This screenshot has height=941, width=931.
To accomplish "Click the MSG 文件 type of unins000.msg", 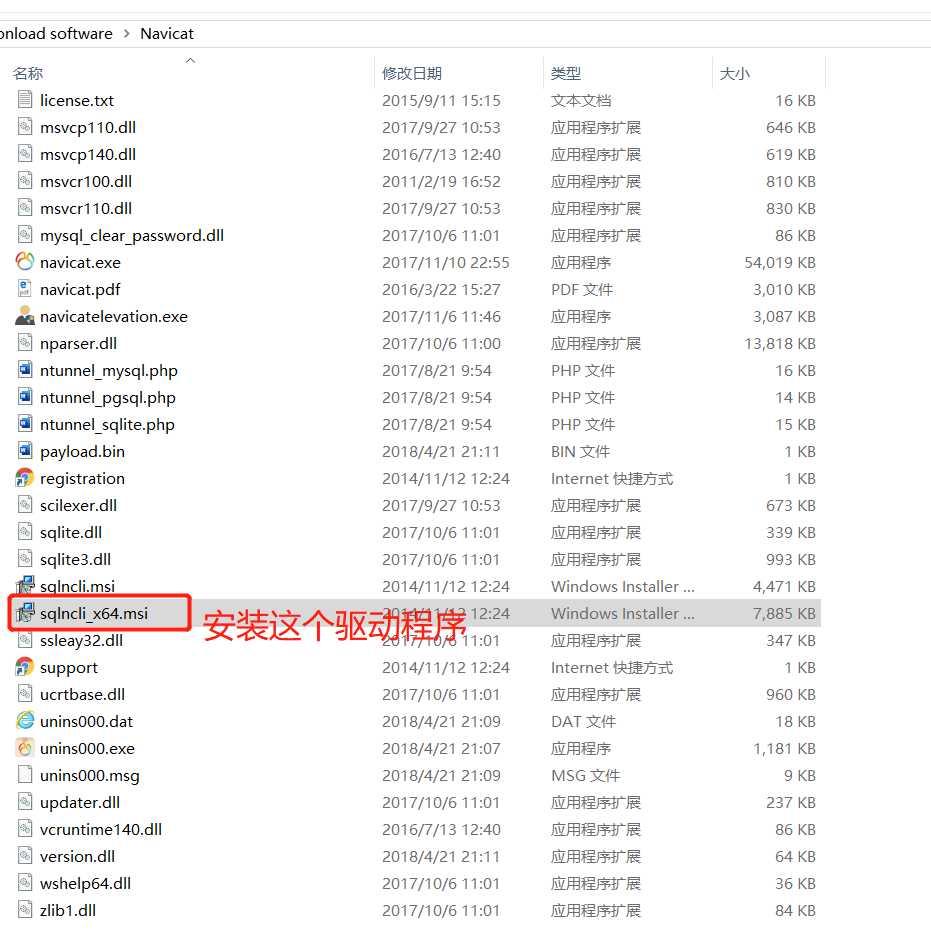I will click(x=585, y=775).
